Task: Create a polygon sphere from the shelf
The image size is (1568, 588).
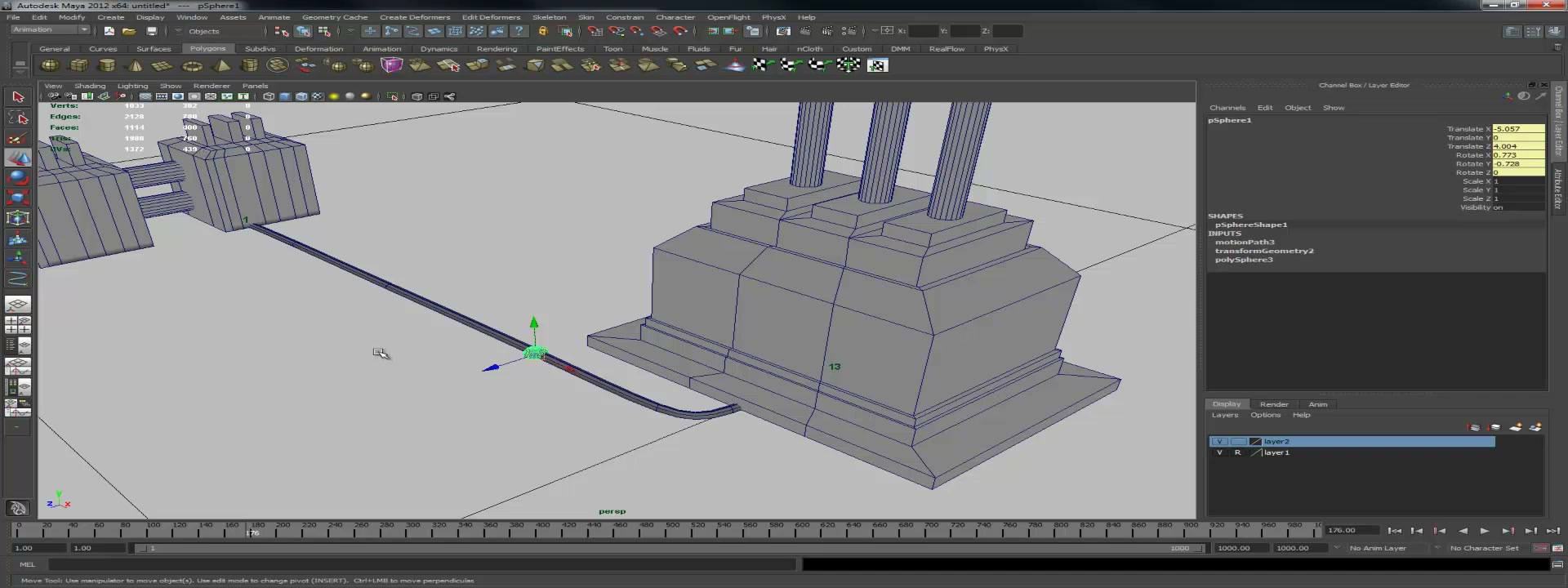Action: pyautogui.click(x=50, y=65)
